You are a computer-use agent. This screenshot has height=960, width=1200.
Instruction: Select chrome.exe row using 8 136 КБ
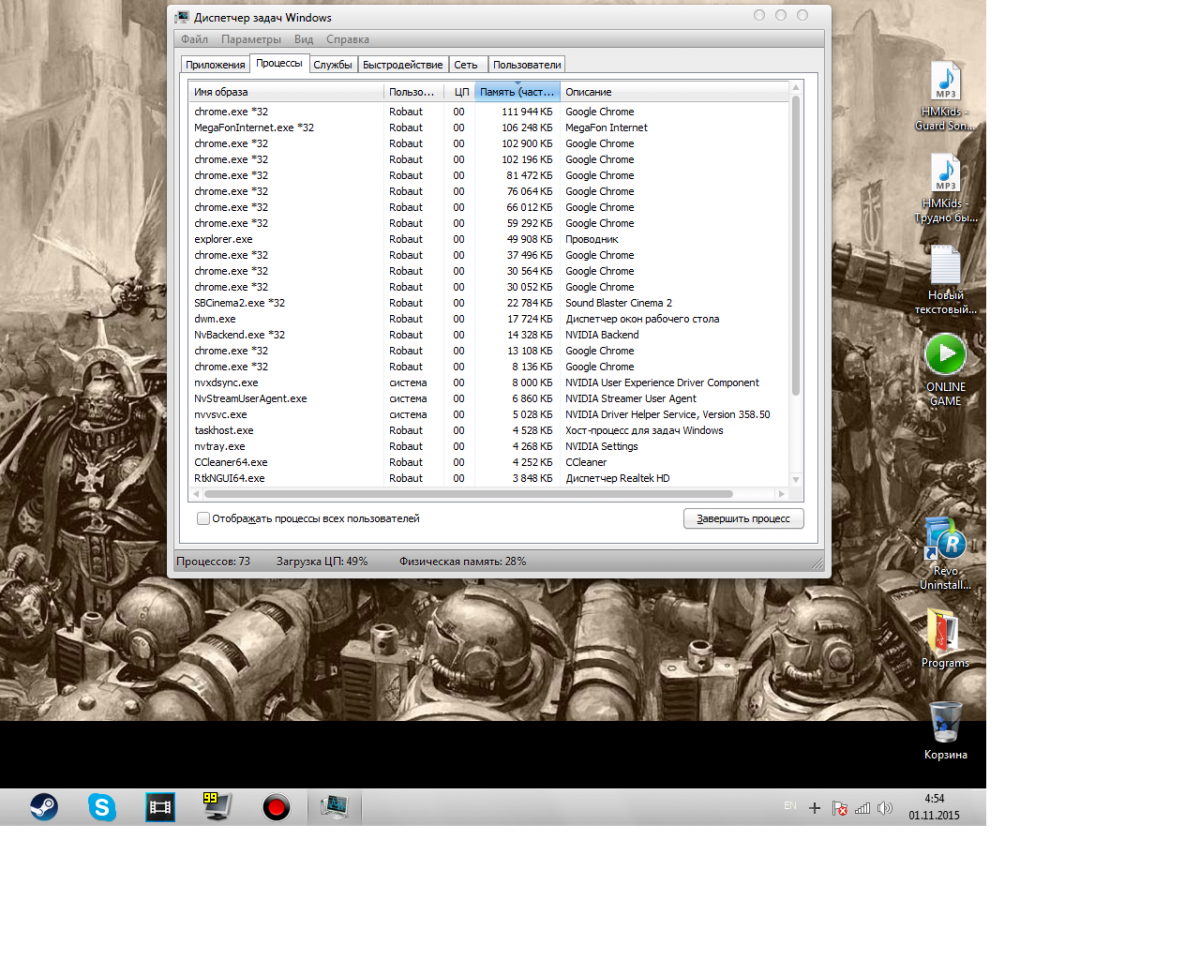(x=490, y=367)
